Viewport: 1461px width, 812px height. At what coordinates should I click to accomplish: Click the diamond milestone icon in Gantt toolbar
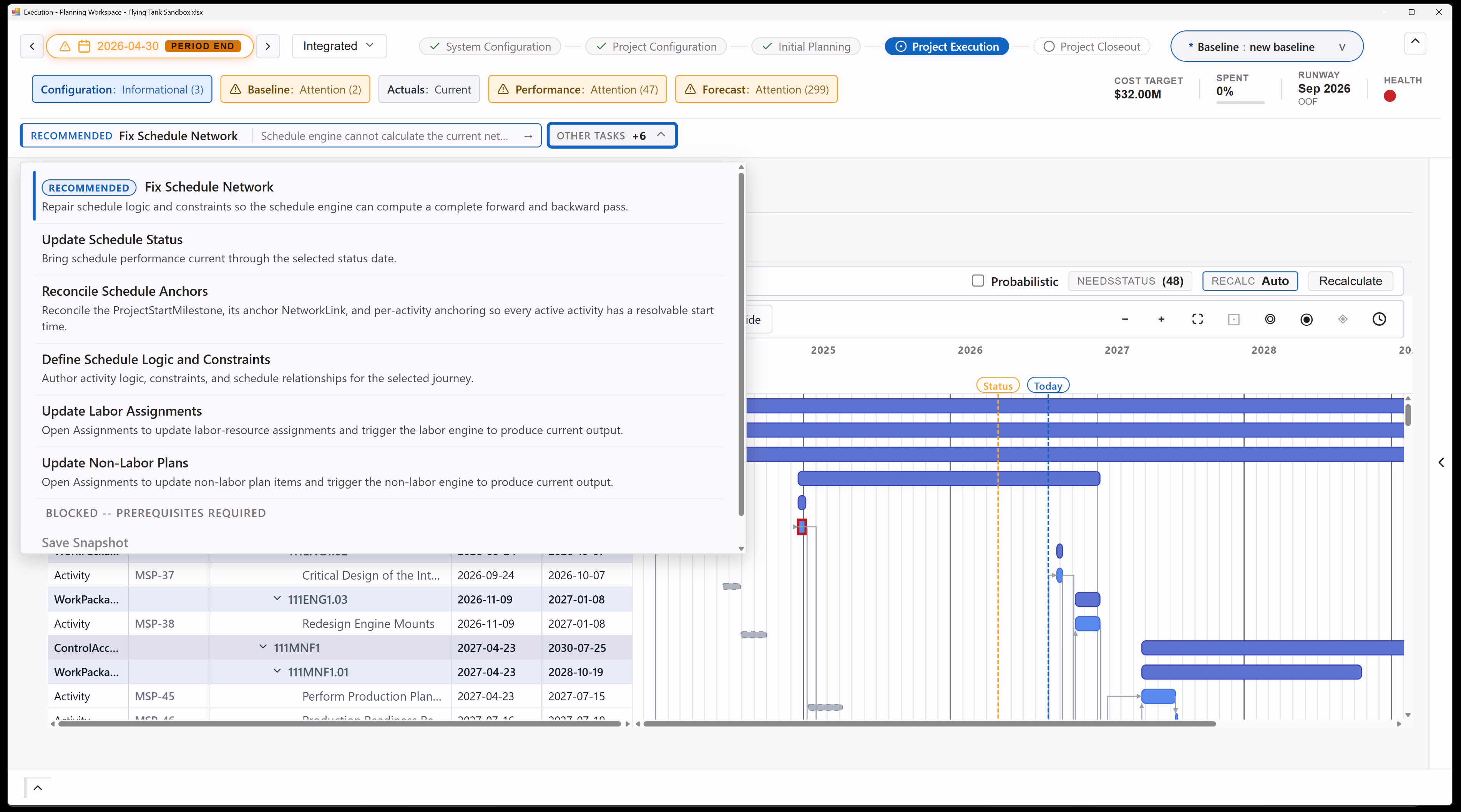1343,319
